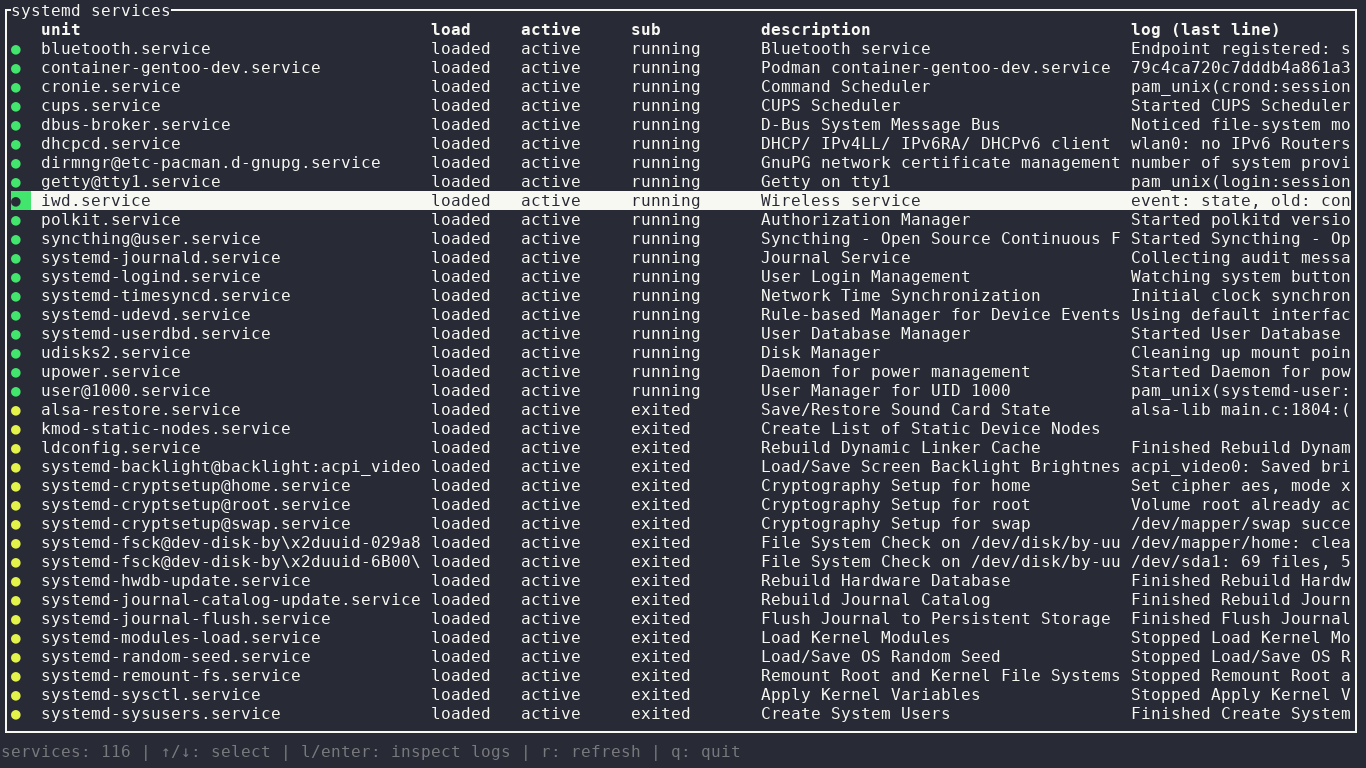Click the 'q: quit' hint in footer
Viewport: 1366px width, 768px height.
[x=706, y=752]
